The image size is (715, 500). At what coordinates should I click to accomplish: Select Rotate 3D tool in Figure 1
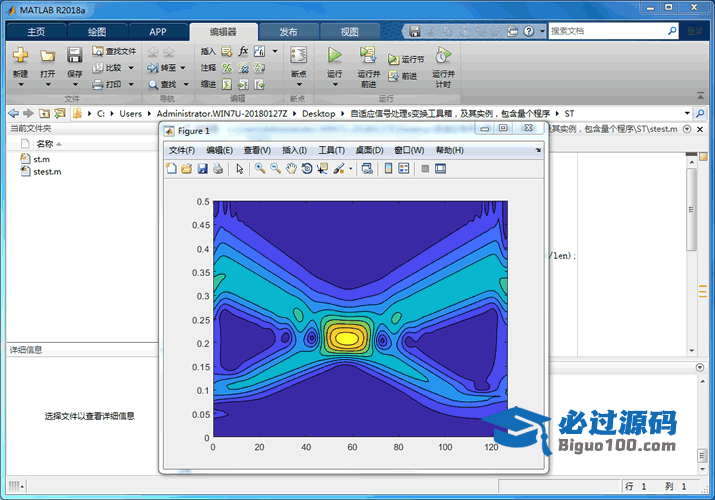click(307, 169)
